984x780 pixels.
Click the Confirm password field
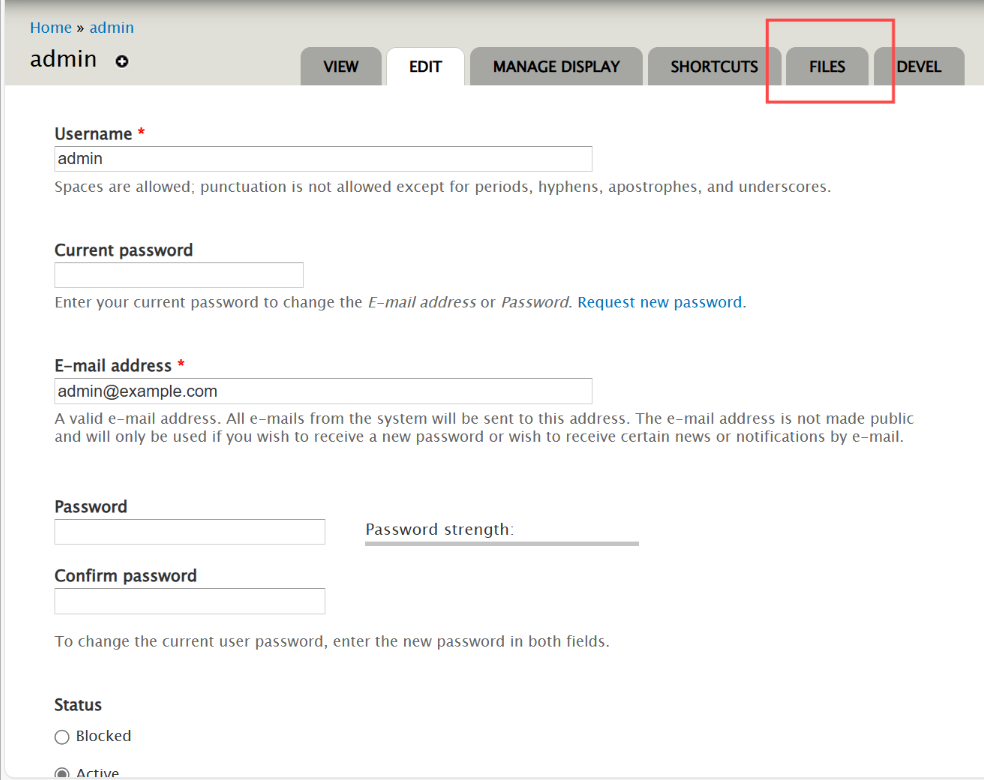click(190, 601)
